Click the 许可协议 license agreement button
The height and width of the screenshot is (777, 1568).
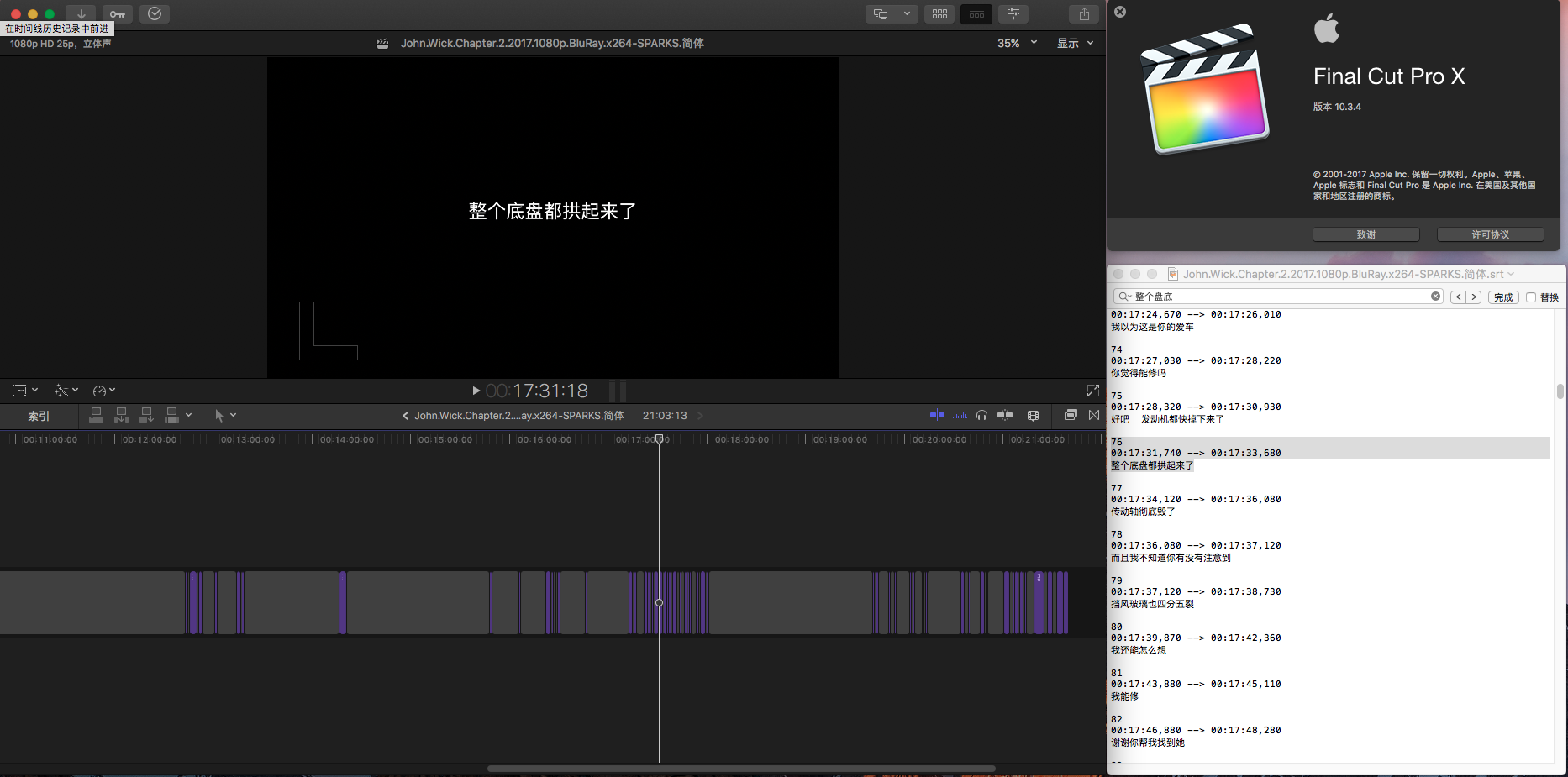1491,234
